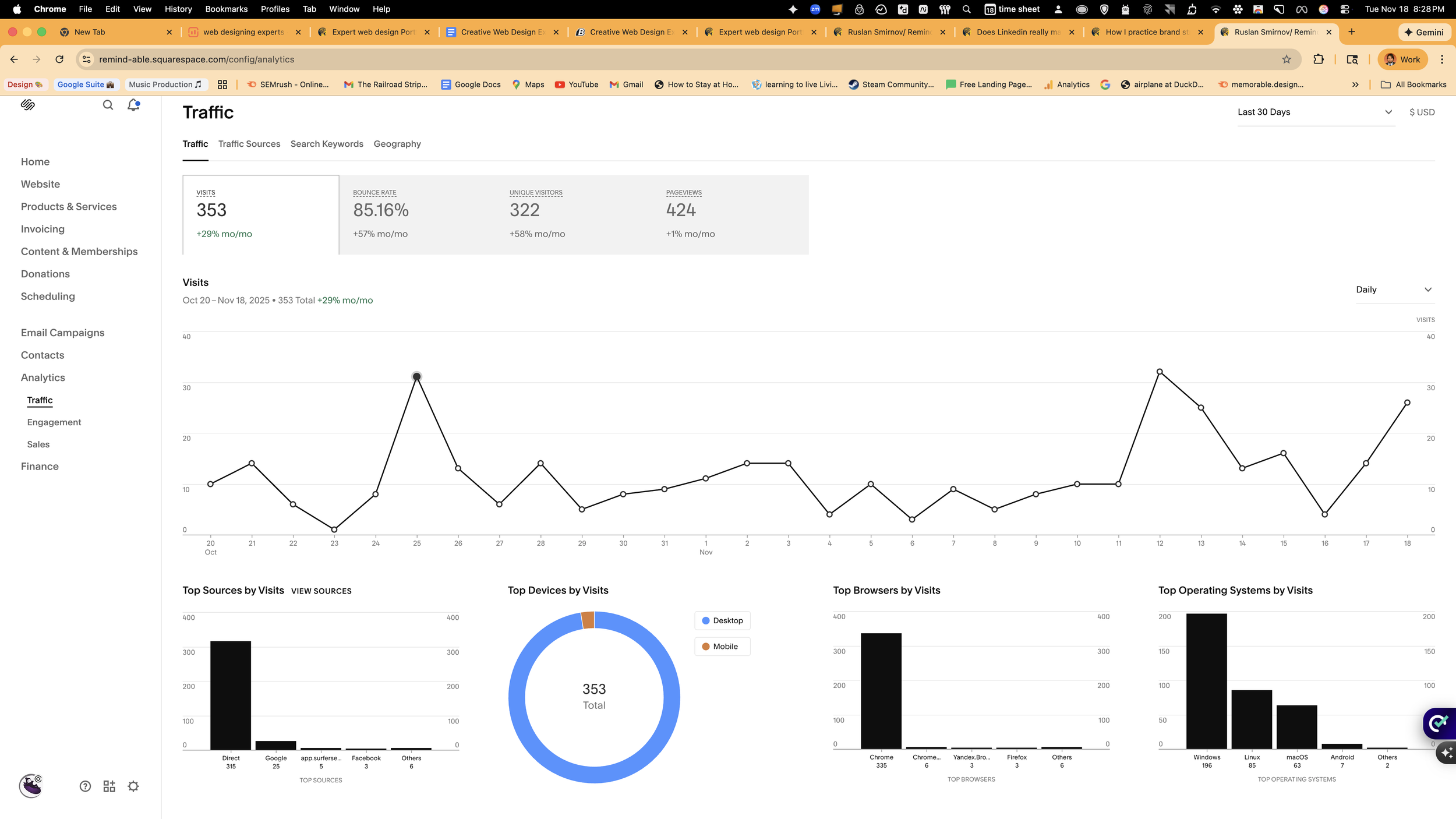Toggle Desktop series in devices legend

coord(722,620)
